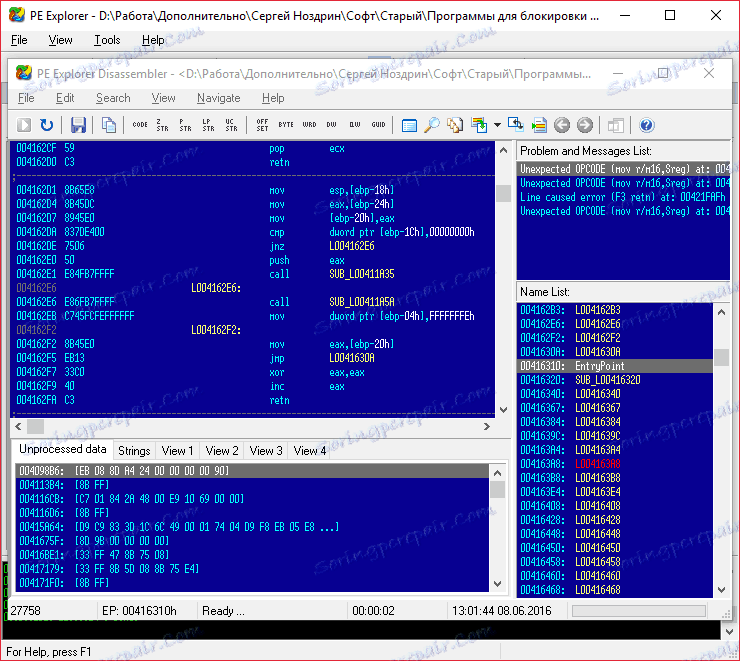Viewport: 740px width, 661px height.
Task: Open search with the magnifier icon
Action: [x=432, y=125]
